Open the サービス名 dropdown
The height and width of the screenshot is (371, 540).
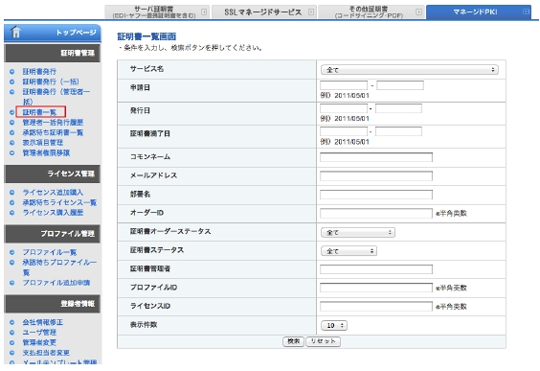409,70
